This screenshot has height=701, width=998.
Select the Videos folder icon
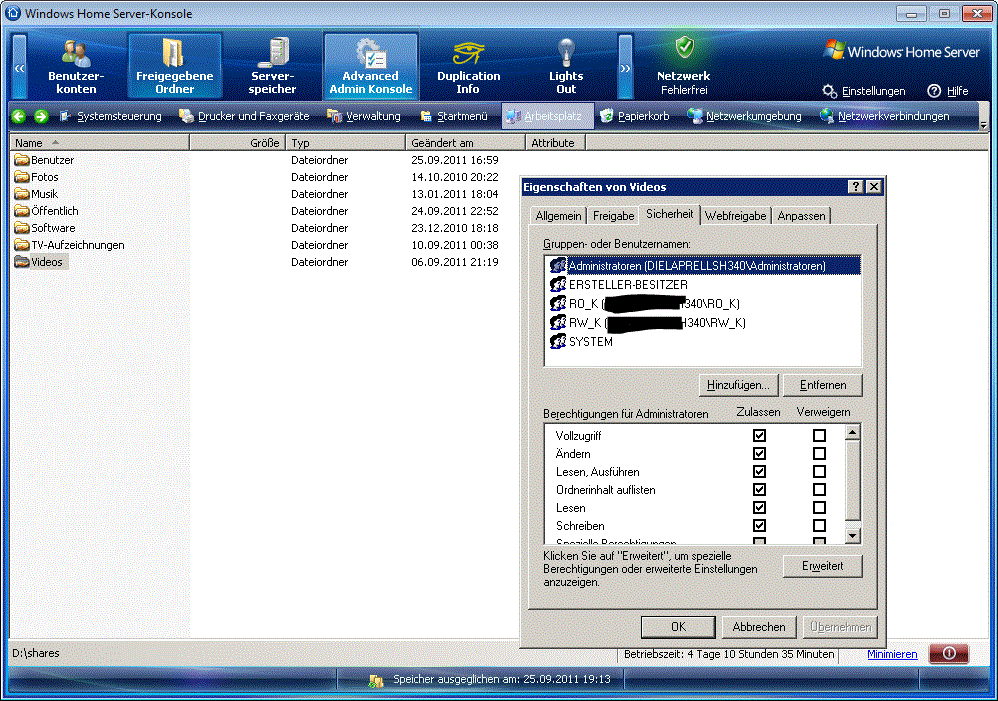click(x=22, y=262)
